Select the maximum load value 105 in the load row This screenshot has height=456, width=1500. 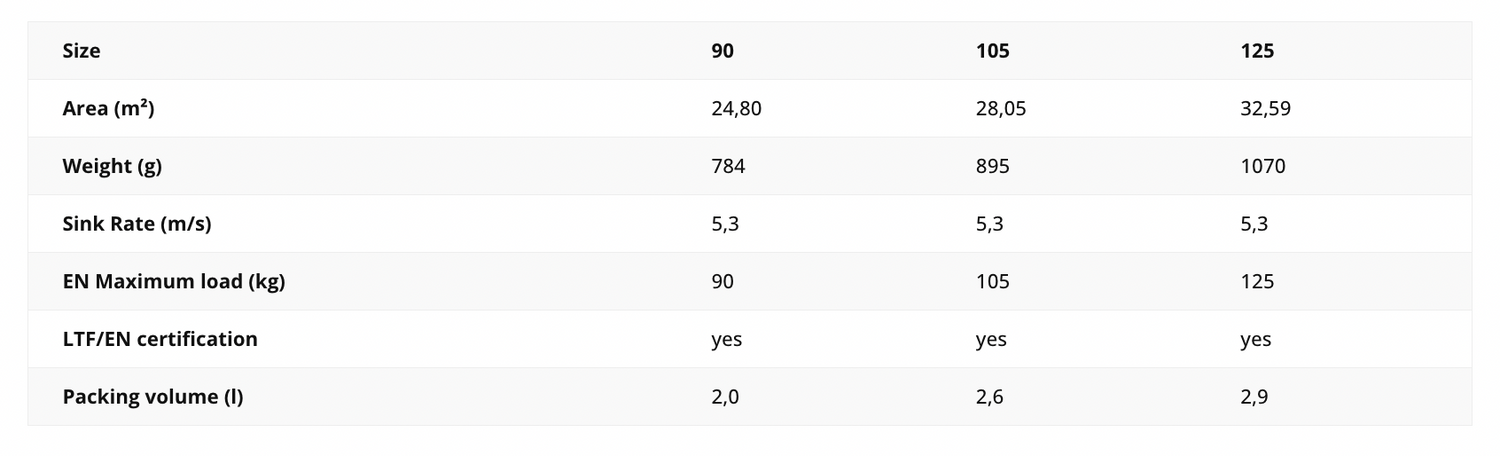[x=992, y=282]
